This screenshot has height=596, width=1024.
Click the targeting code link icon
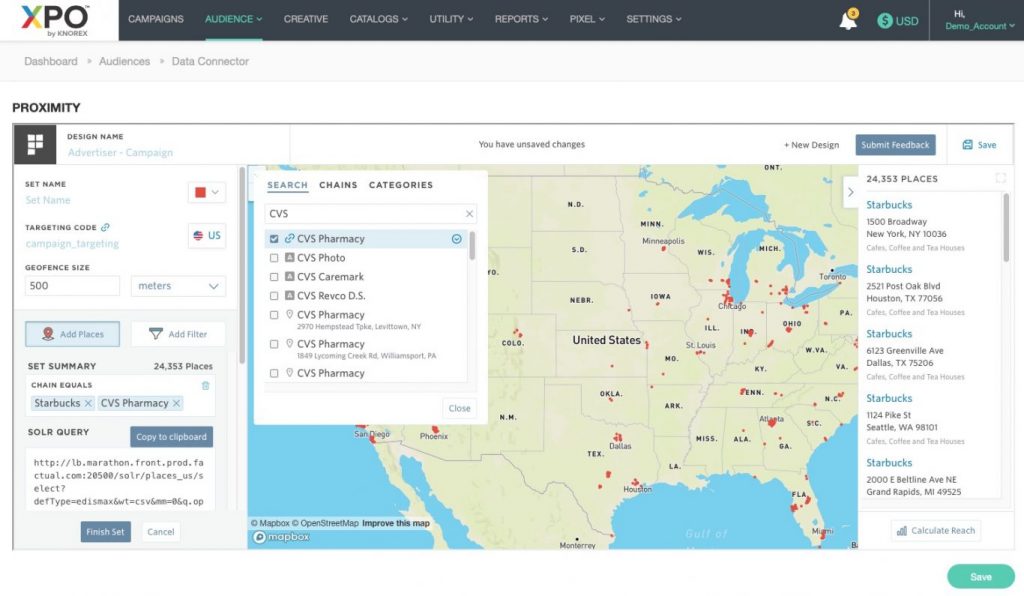pyautogui.click(x=105, y=227)
